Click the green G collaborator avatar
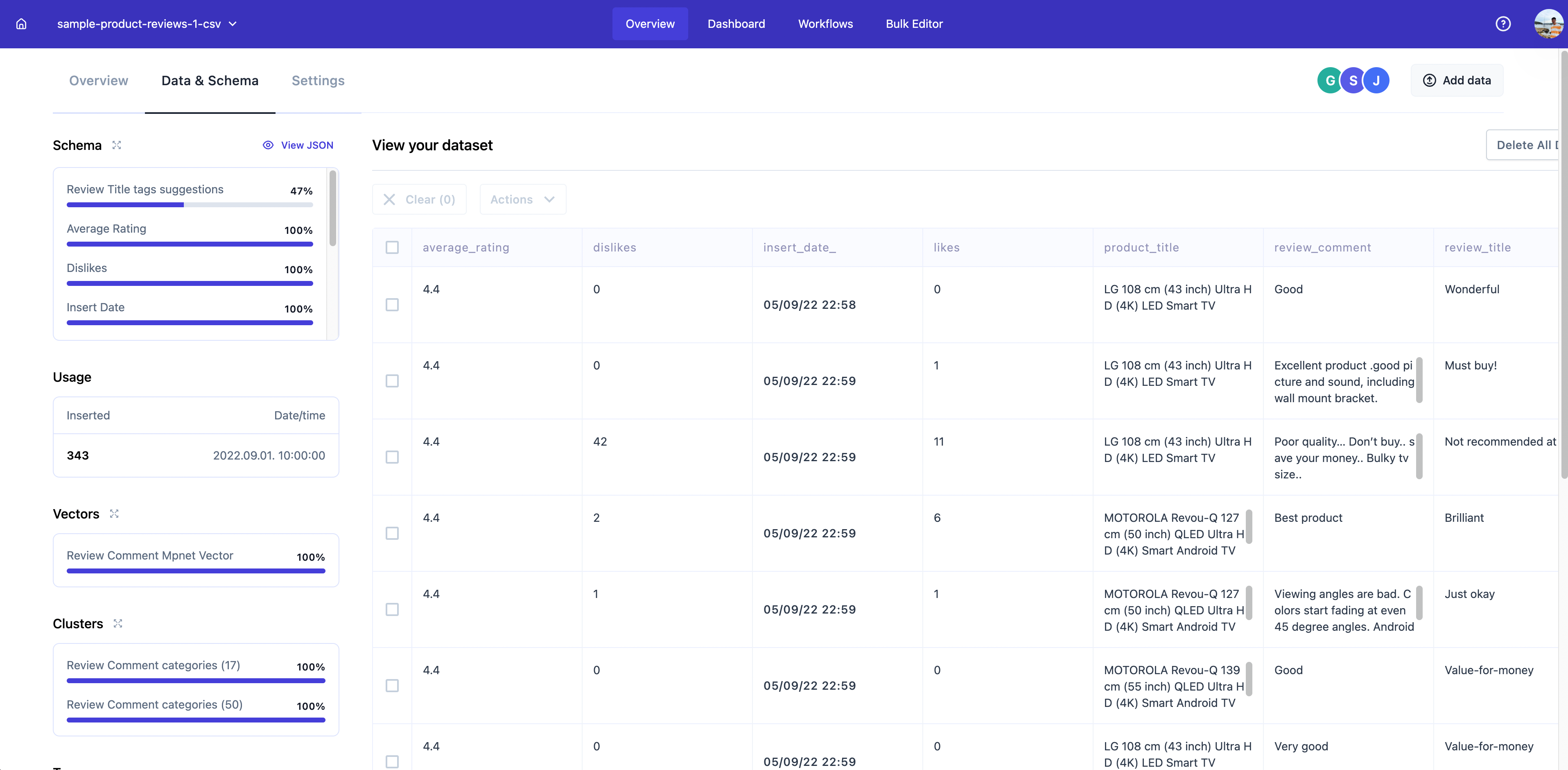Viewport: 1568px width, 770px height. [x=1329, y=80]
